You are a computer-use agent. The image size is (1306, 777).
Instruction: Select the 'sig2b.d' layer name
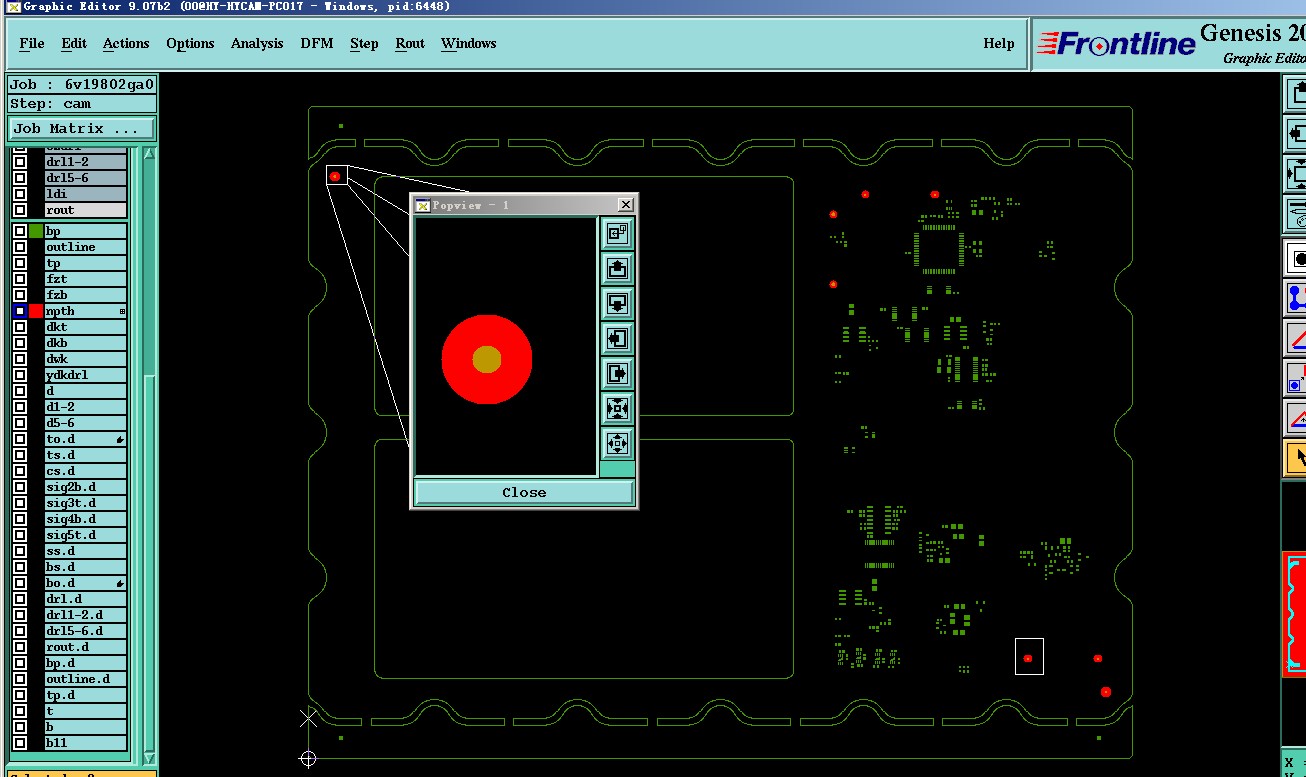point(86,487)
